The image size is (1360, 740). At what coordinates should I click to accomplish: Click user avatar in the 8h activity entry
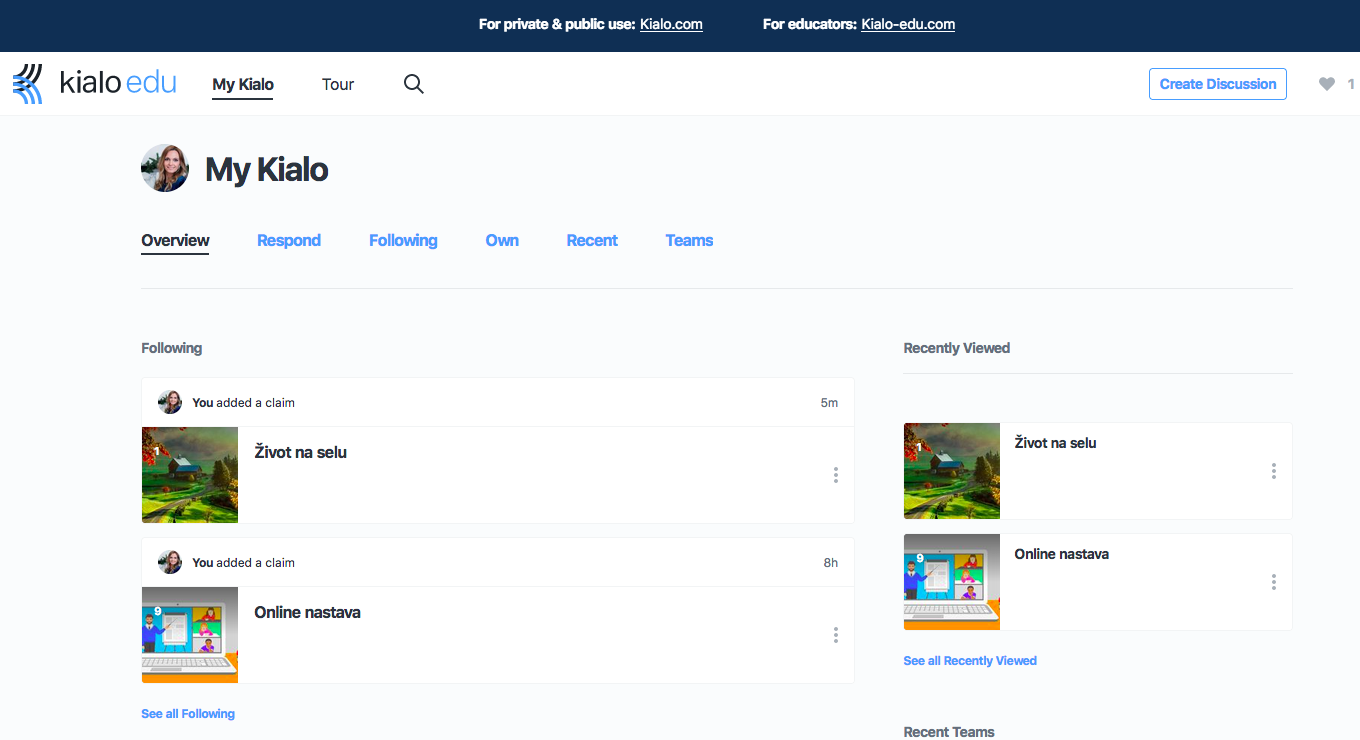point(170,562)
